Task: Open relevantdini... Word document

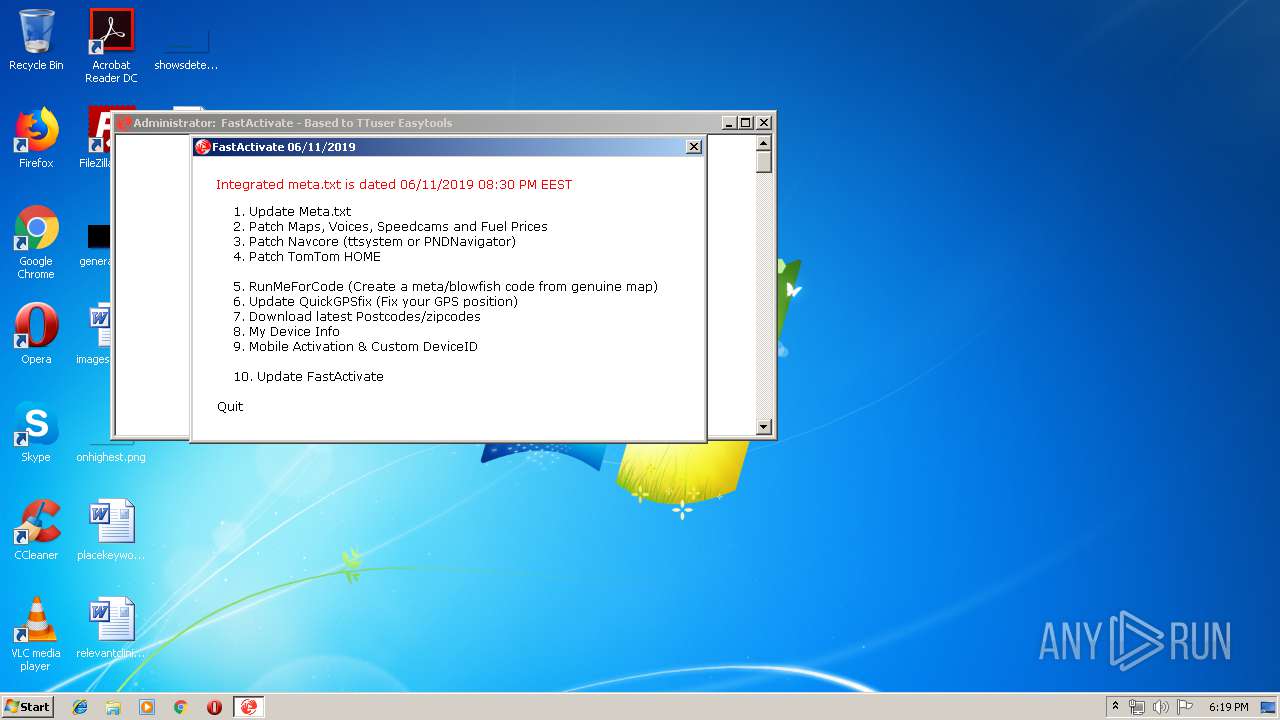Action: [111, 628]
